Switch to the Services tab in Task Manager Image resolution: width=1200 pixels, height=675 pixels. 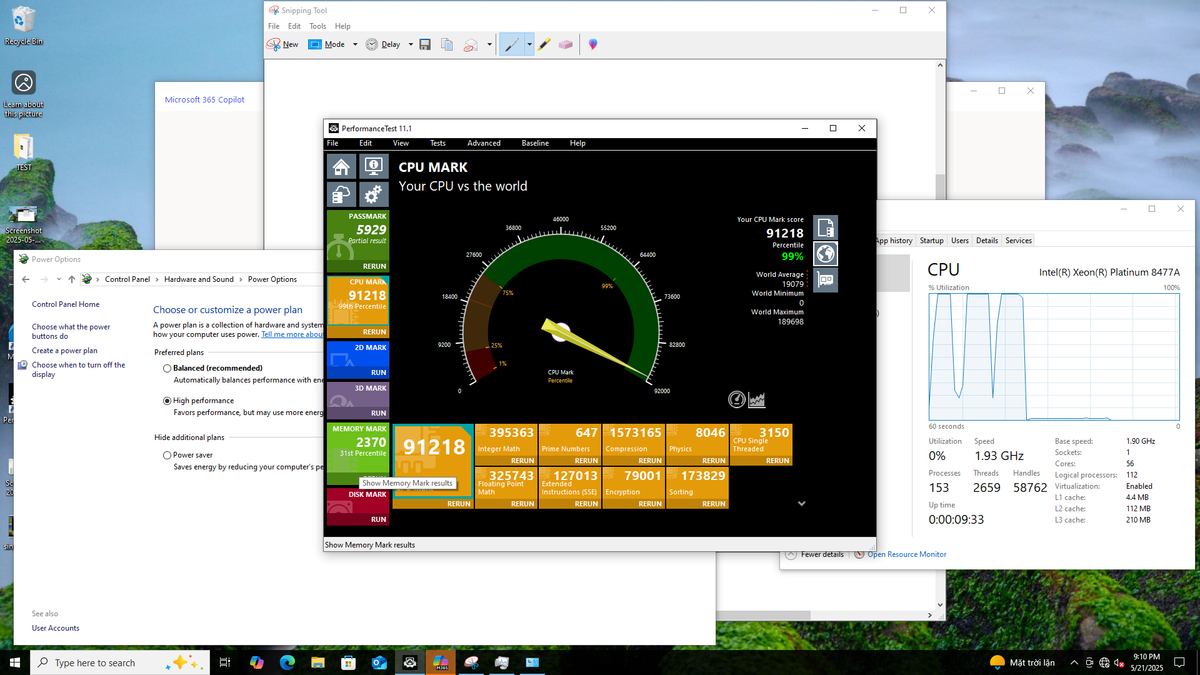click(1018, 240)
